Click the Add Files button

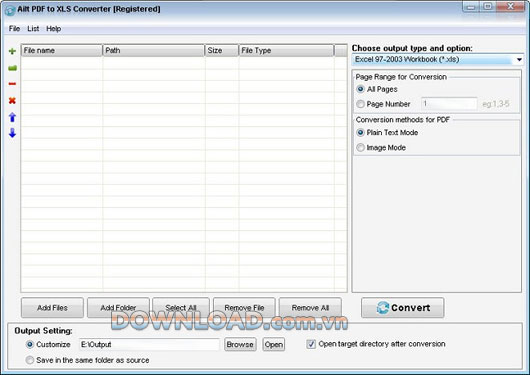tap(52, 308)
